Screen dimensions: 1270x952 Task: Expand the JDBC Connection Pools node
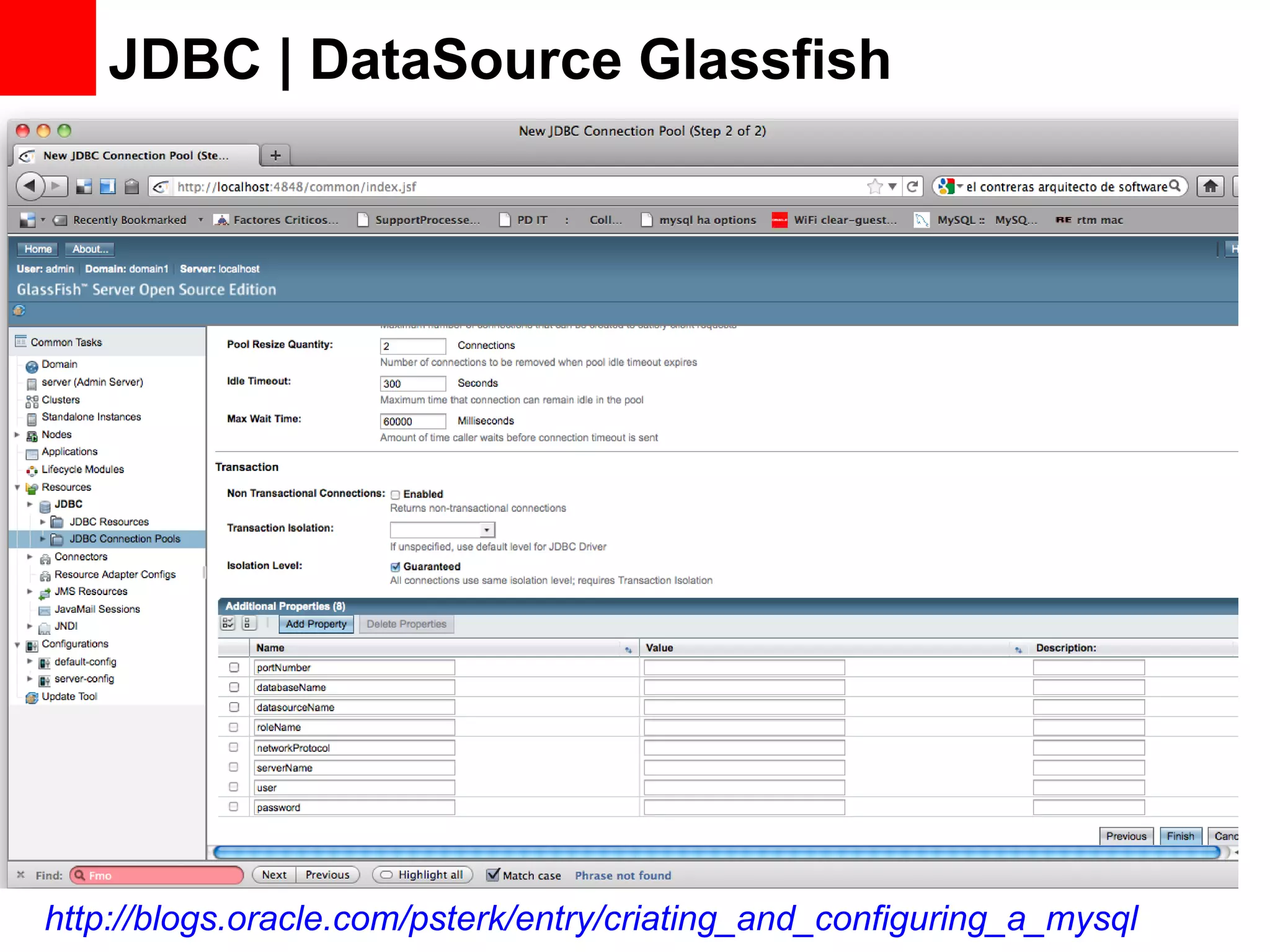(x=43, y=539)
